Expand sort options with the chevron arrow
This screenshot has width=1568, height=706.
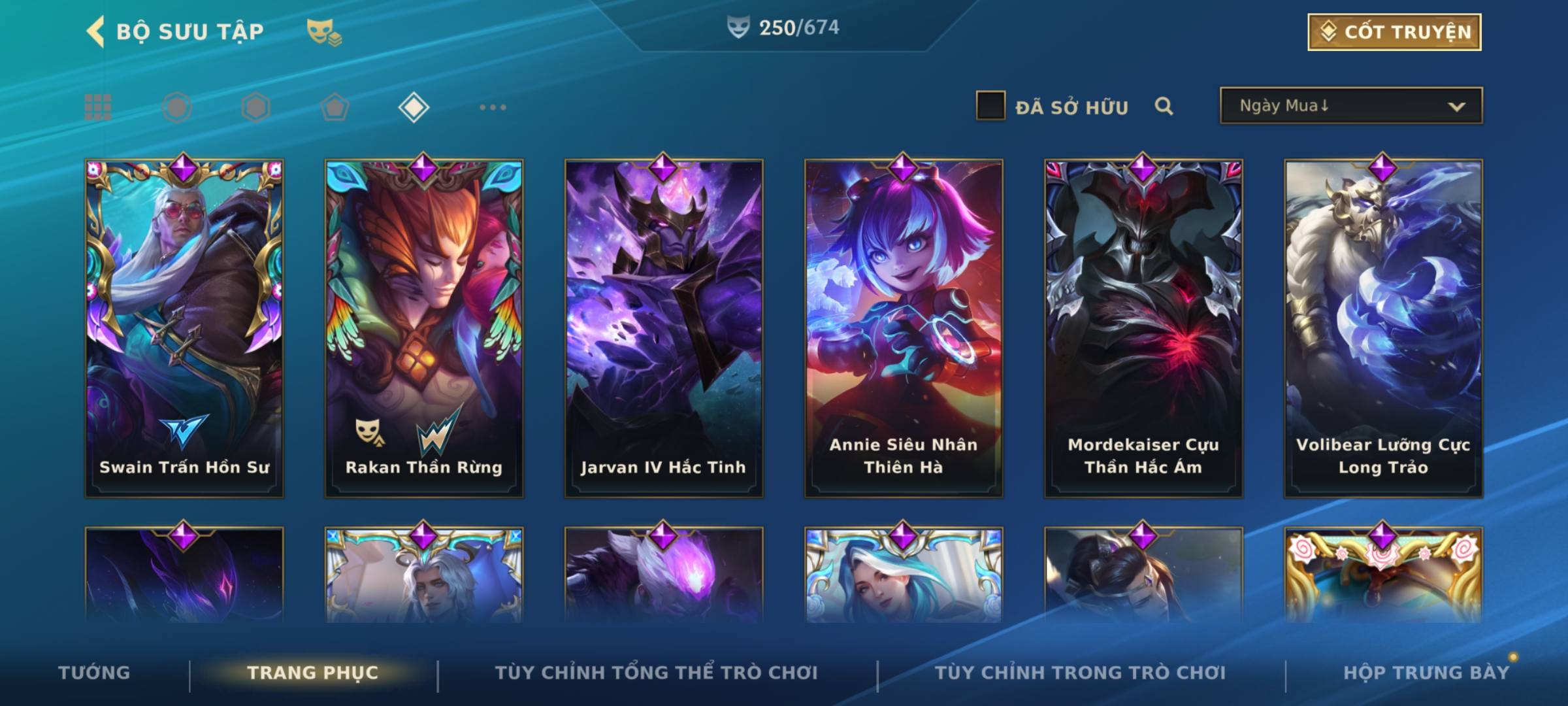[1456, 107]
